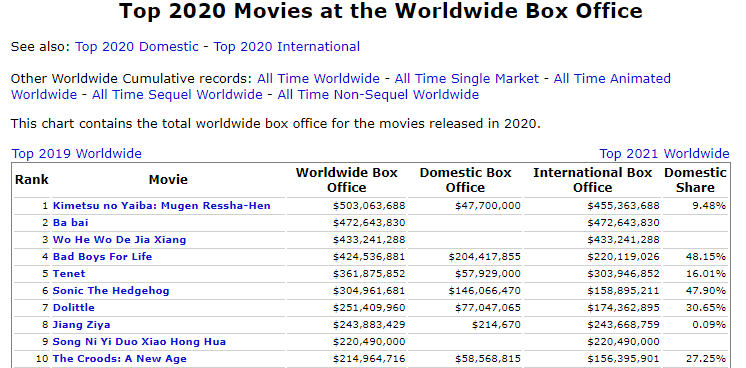Screen dimensions: 746x368
Task: Click the Worldwide Box Office column header
Action: 346,180
